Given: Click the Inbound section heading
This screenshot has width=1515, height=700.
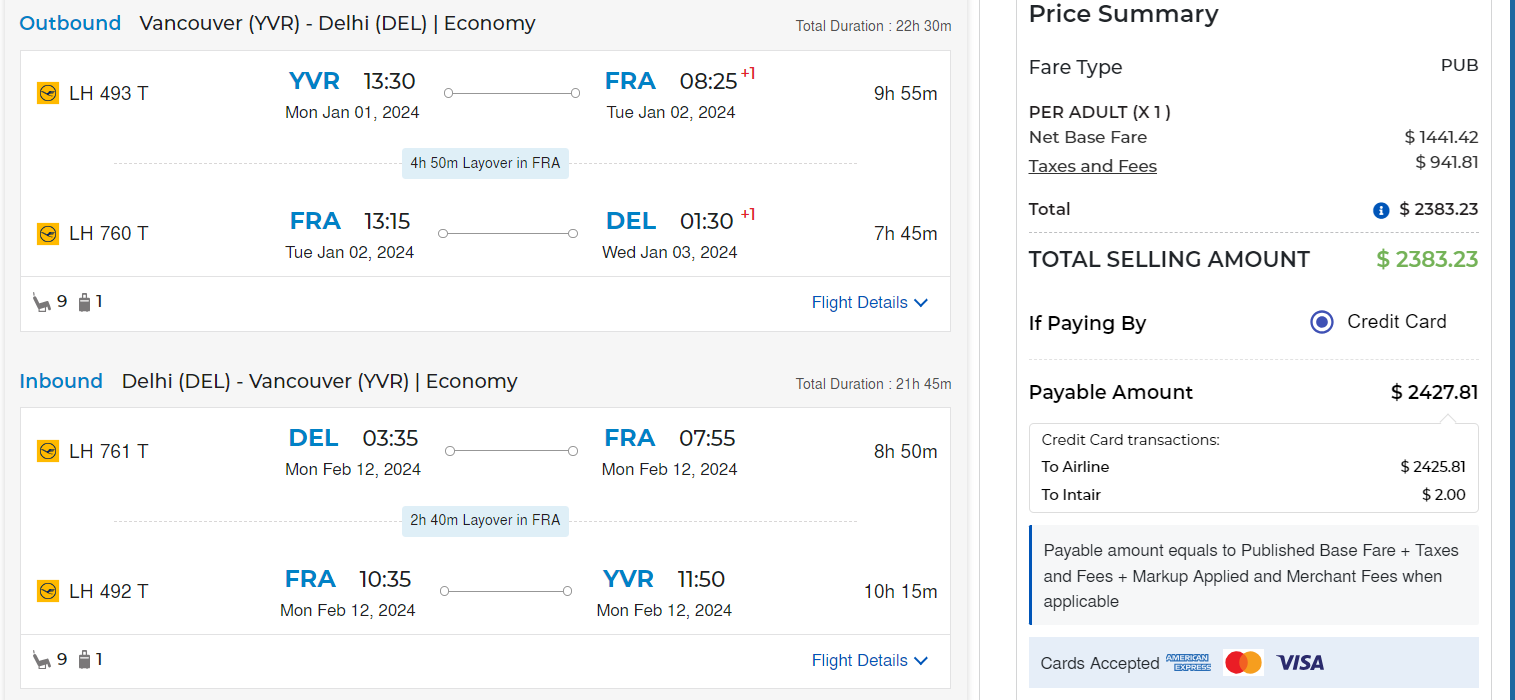Looking at the screenshot, I should [61, 381].
